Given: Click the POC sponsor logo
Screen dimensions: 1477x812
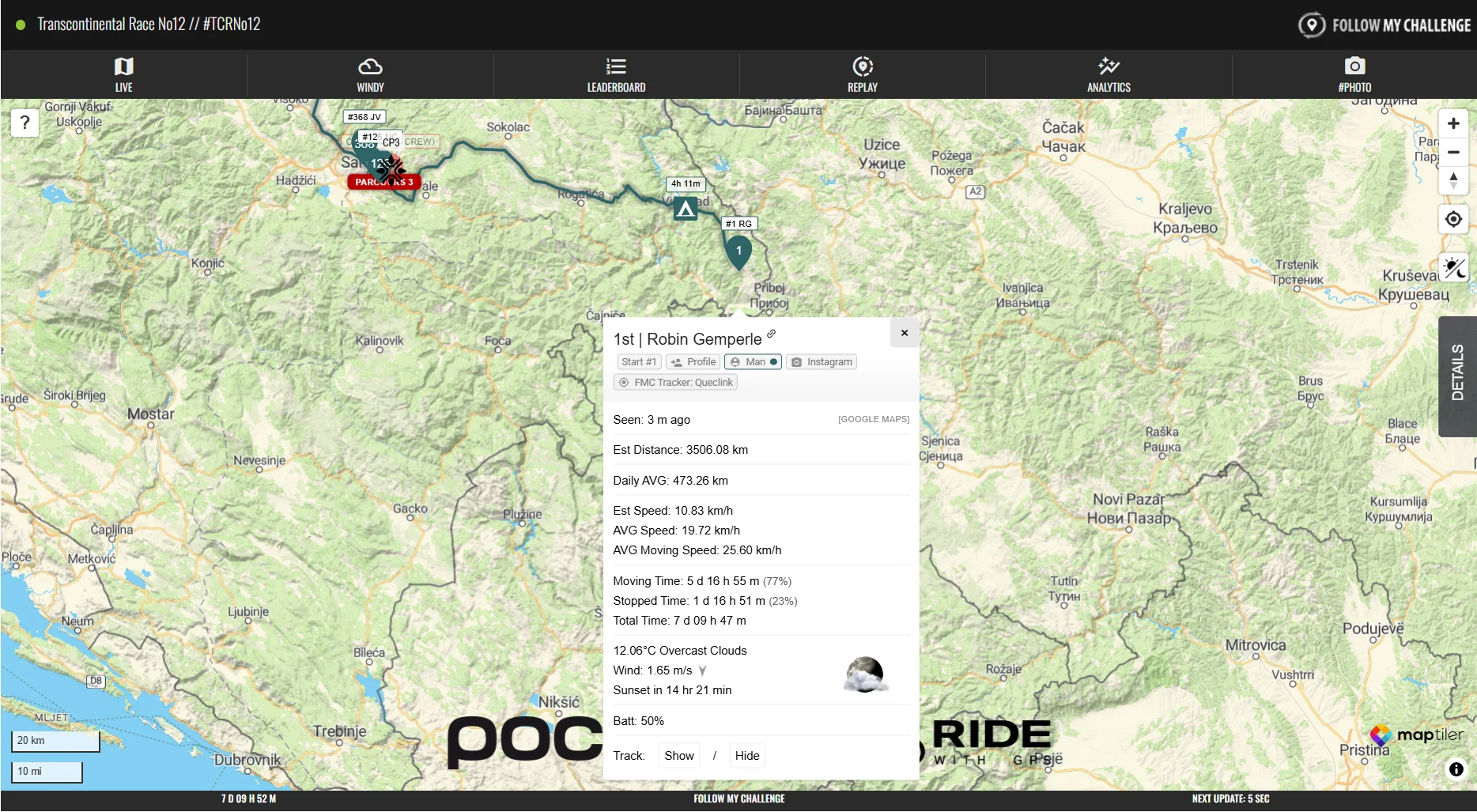Looking at the screenshot, I should click(x=525, y=742).
